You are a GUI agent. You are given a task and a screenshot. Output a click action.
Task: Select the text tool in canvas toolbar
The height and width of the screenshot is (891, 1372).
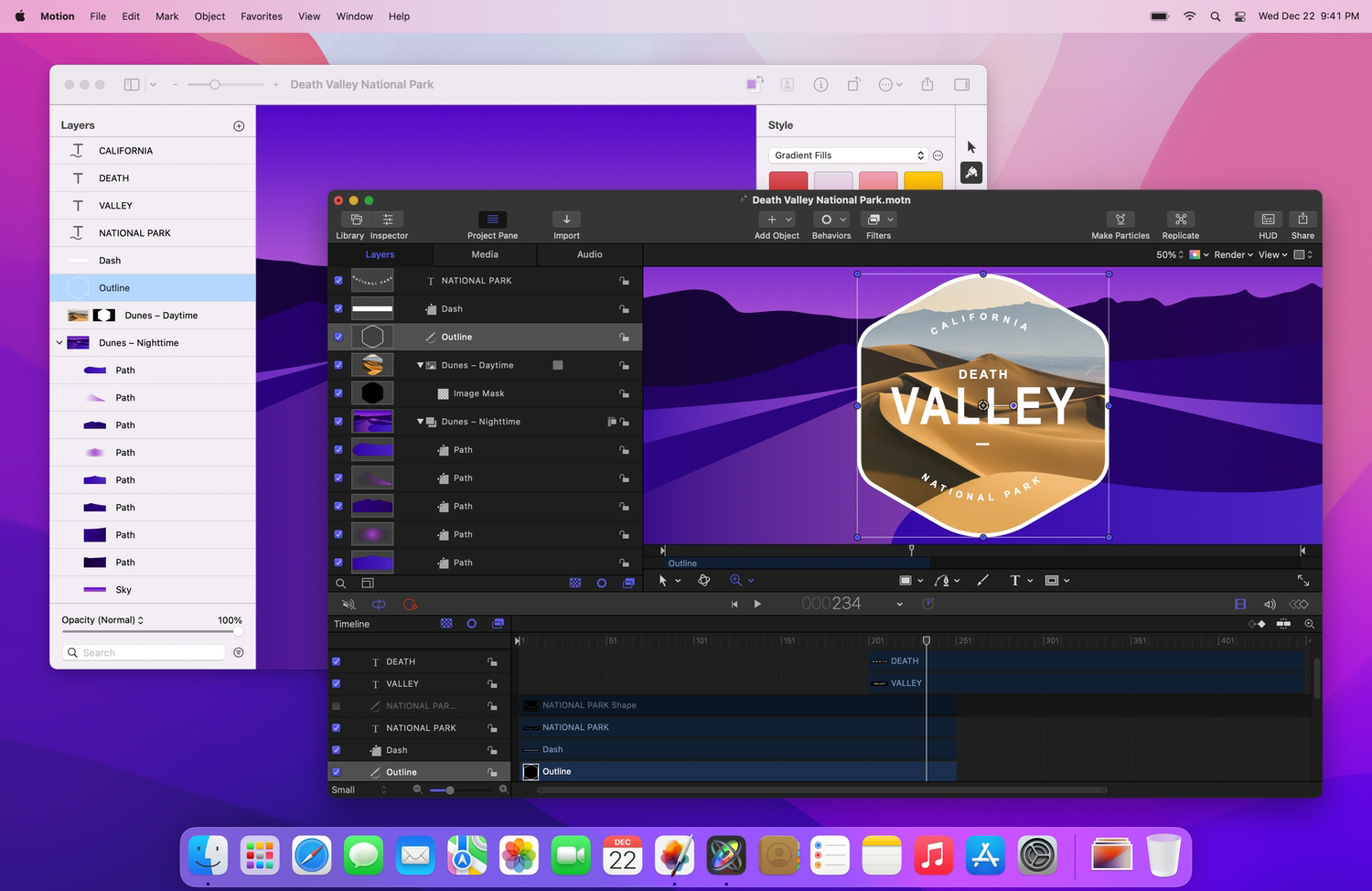[1014, 580]
